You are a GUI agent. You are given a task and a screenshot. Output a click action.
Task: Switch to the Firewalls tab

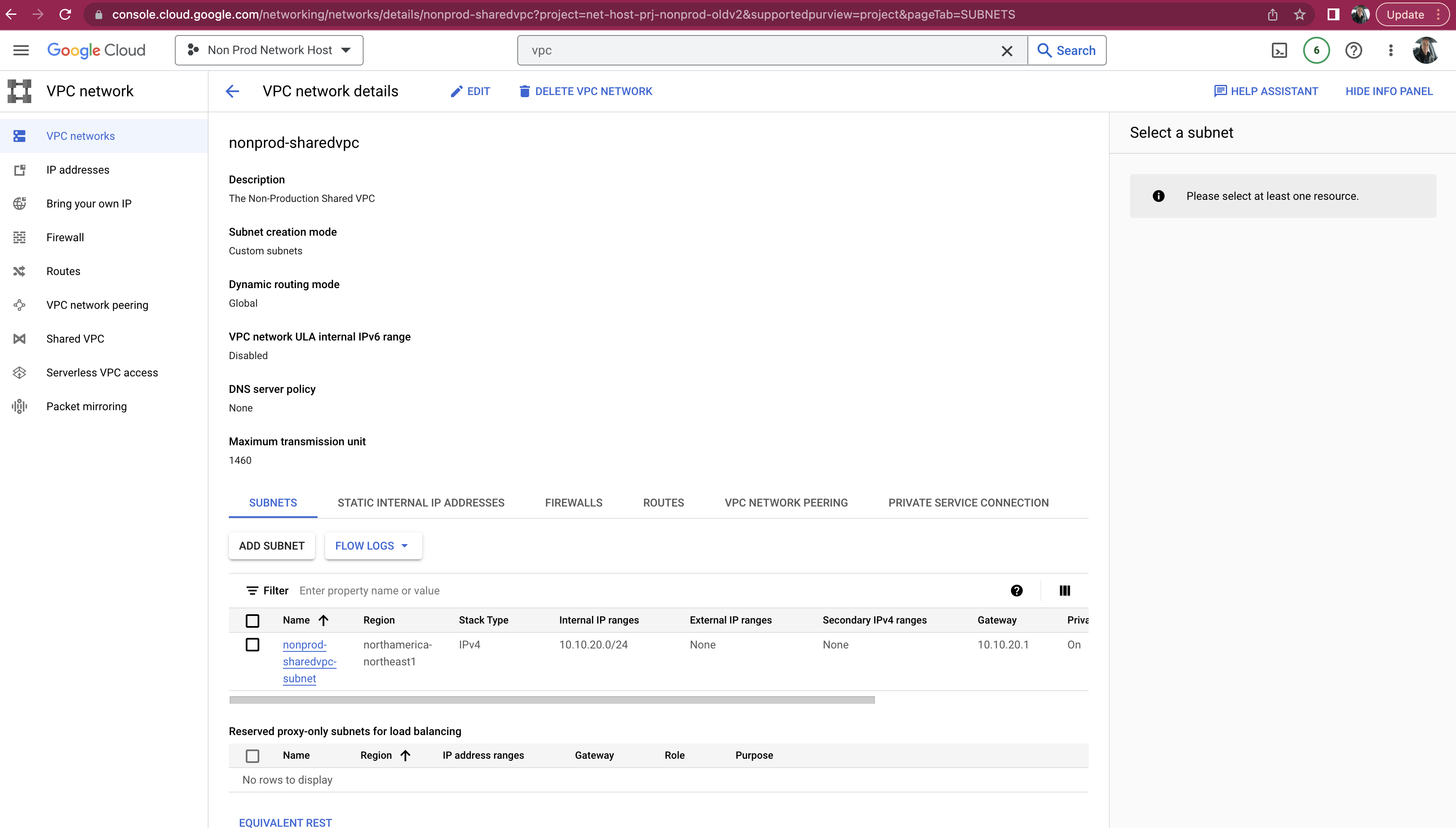(573, 502)
